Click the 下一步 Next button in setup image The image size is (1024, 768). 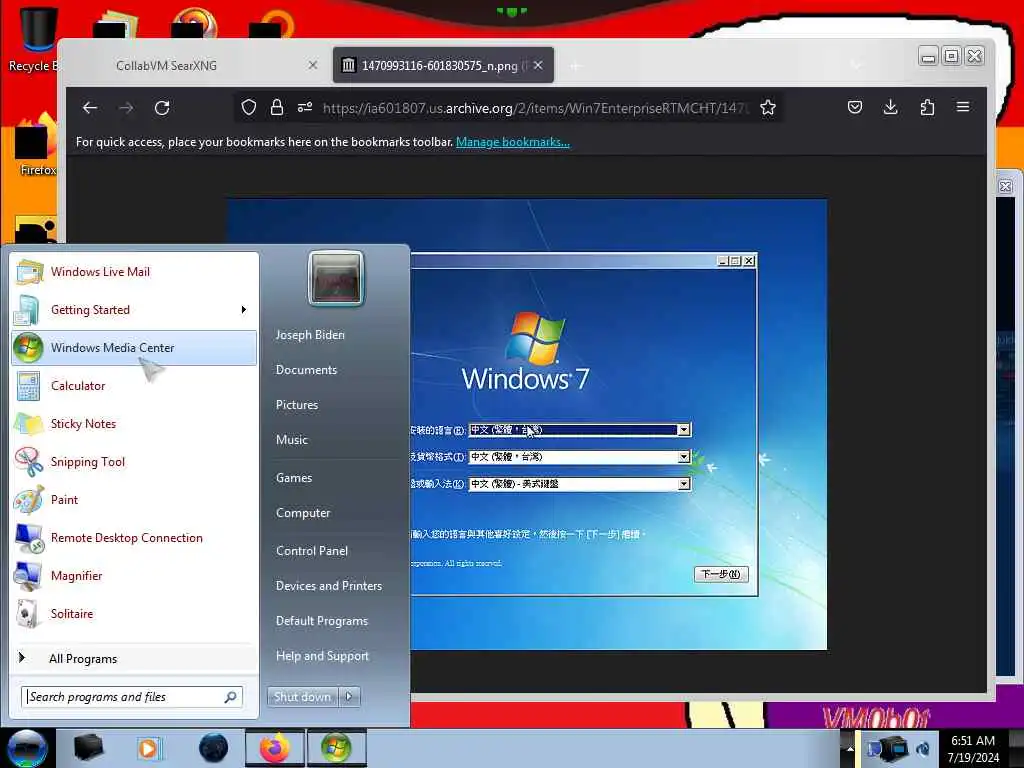(721, 574)
